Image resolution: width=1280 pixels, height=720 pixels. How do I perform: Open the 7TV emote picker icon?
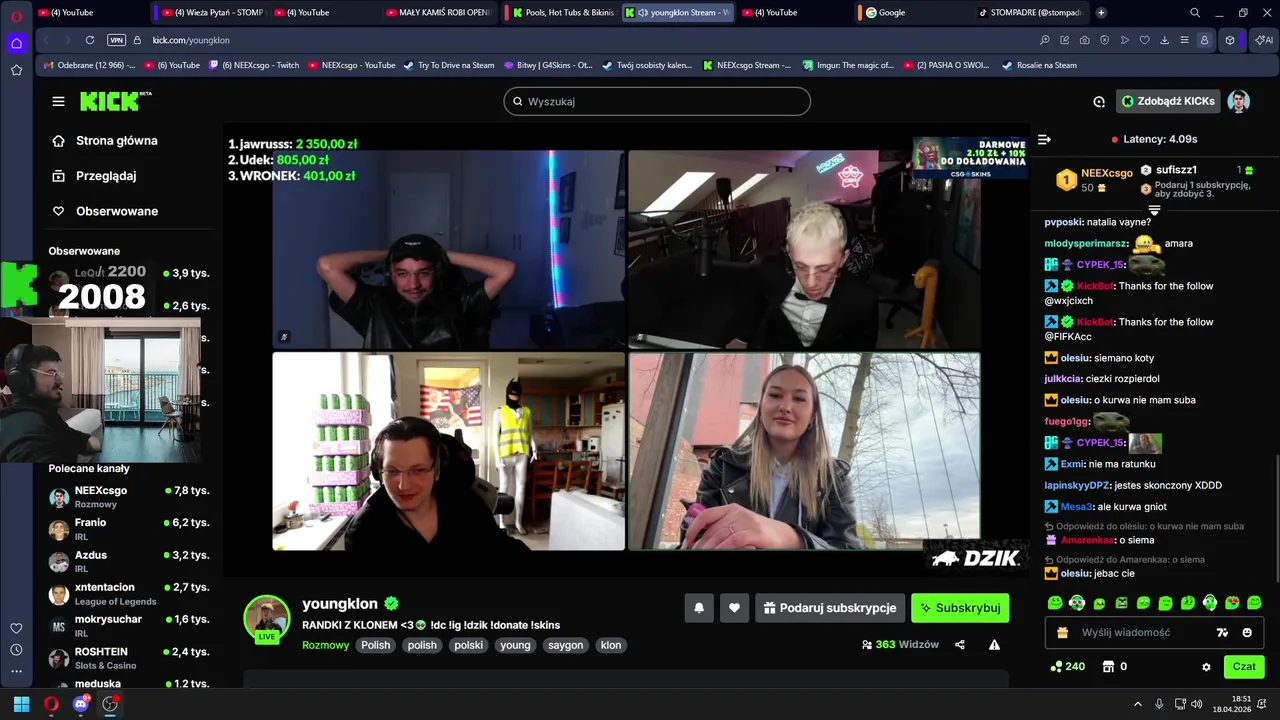coord(1221,632)
